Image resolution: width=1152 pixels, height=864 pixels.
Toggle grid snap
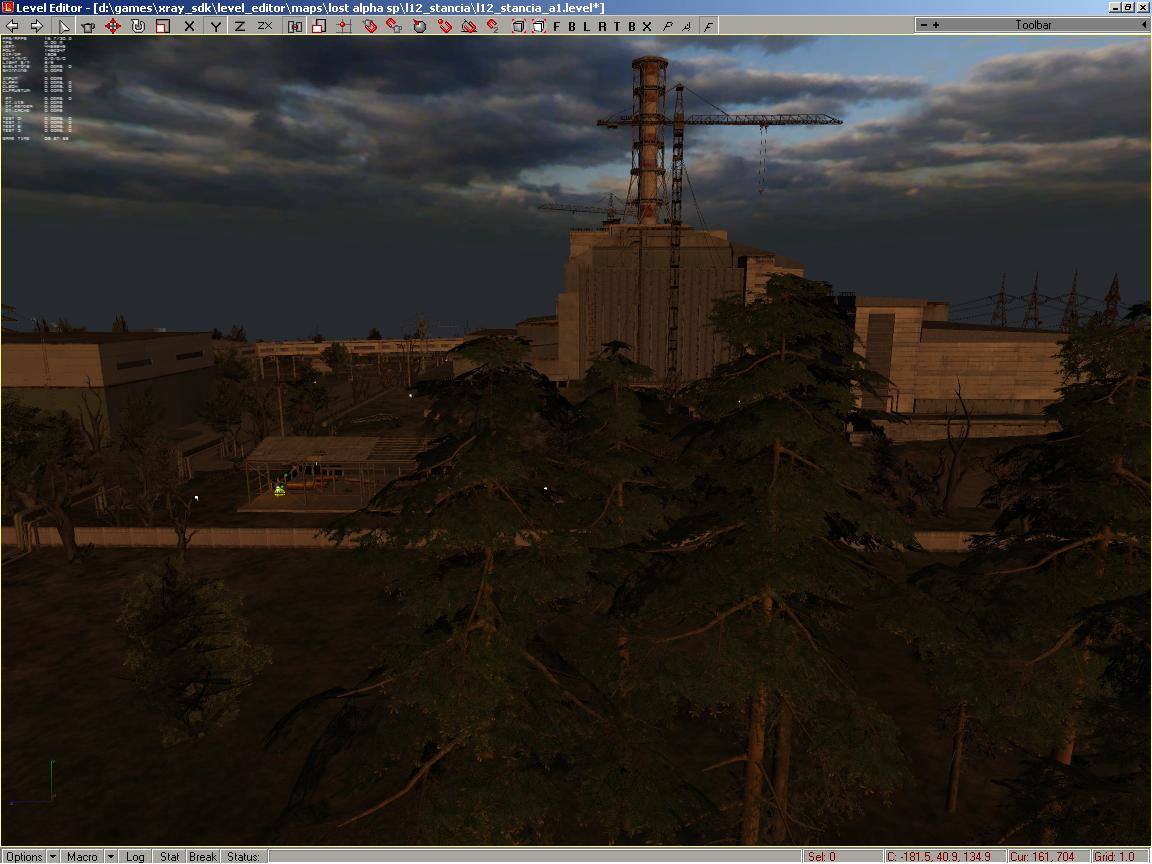pyautogui.click(x=343, y=26)
